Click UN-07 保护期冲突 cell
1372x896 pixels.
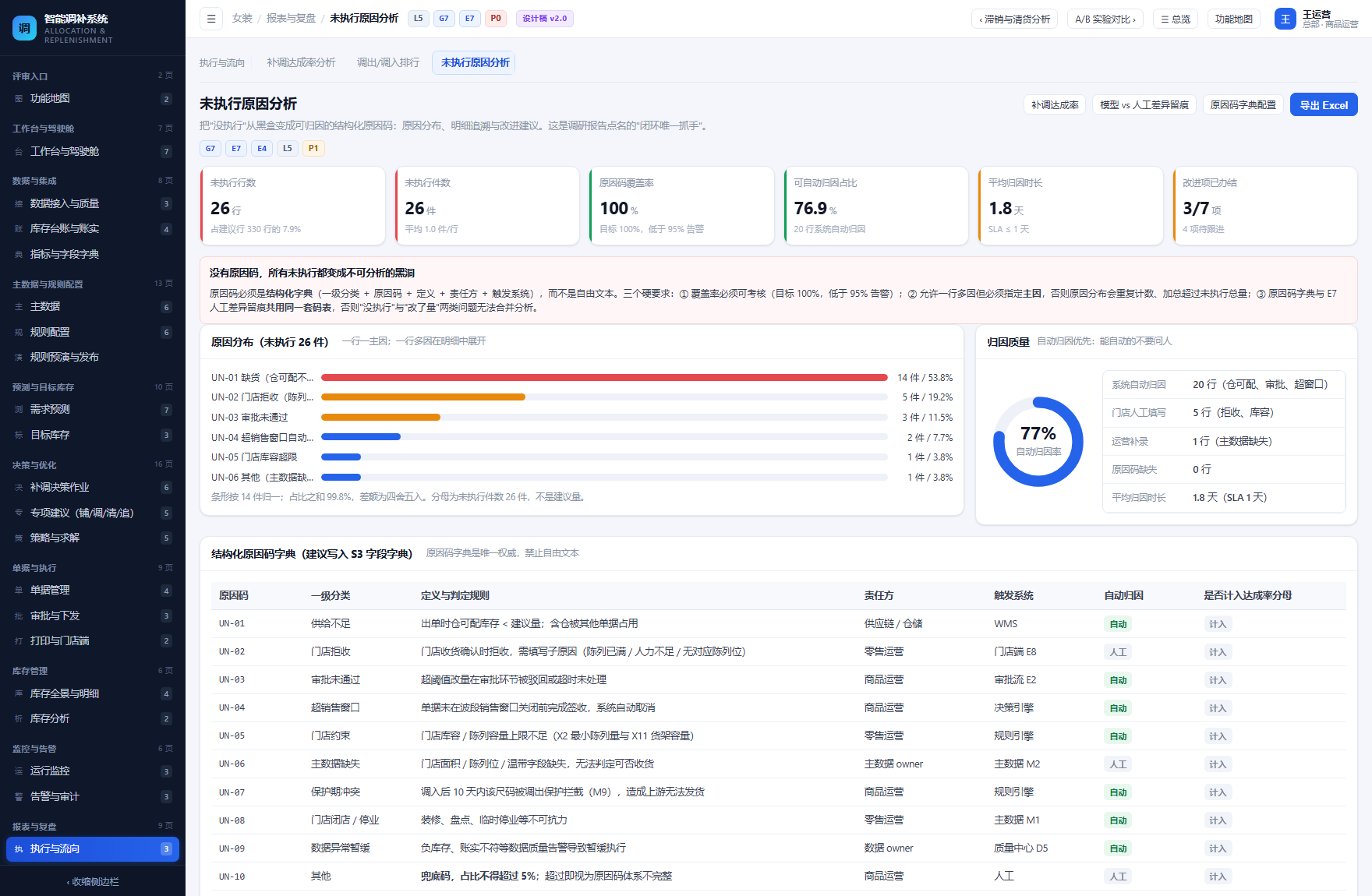tap(335, 792)
